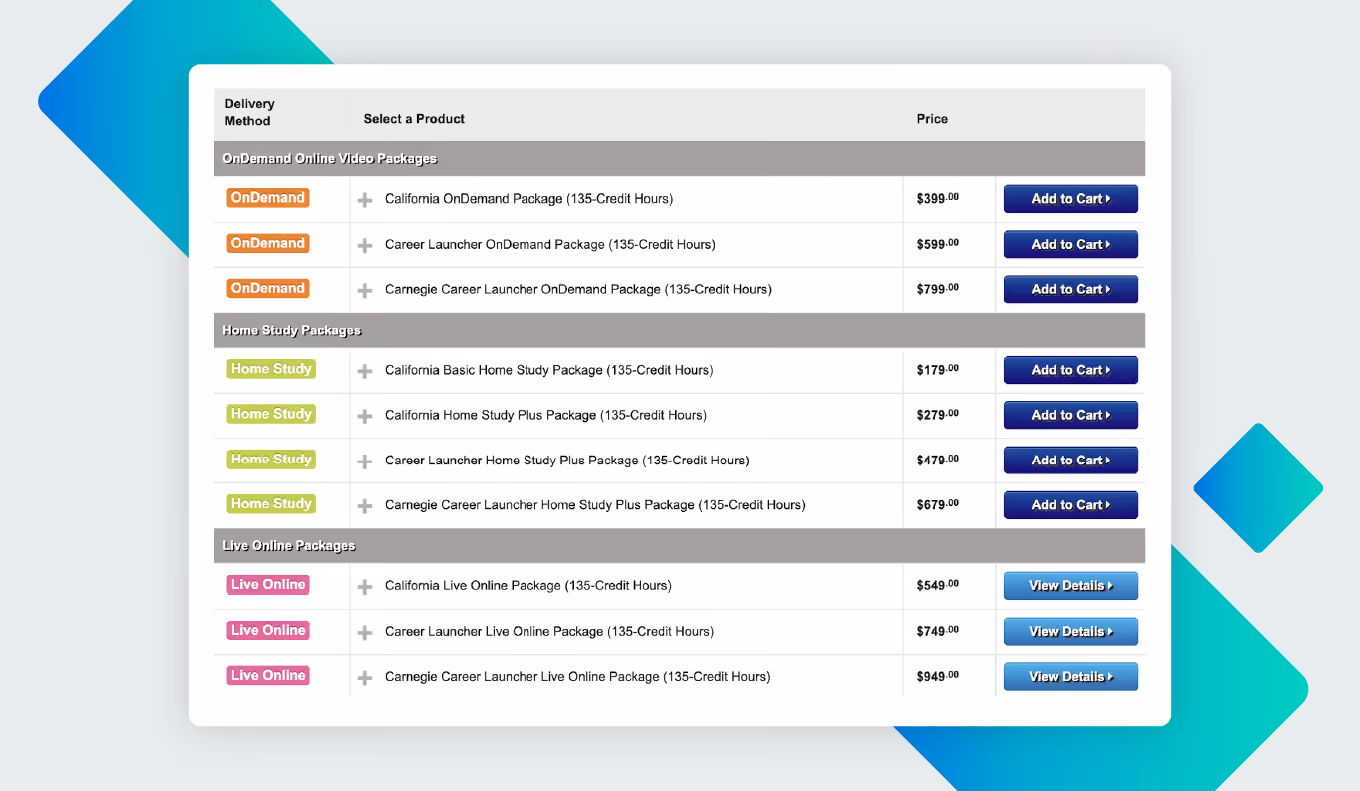This screenshot has width=1360, height=791.
Task: Expand California Live Online Package plus icon
Action: pyautogui.click(x=365, y=587)
